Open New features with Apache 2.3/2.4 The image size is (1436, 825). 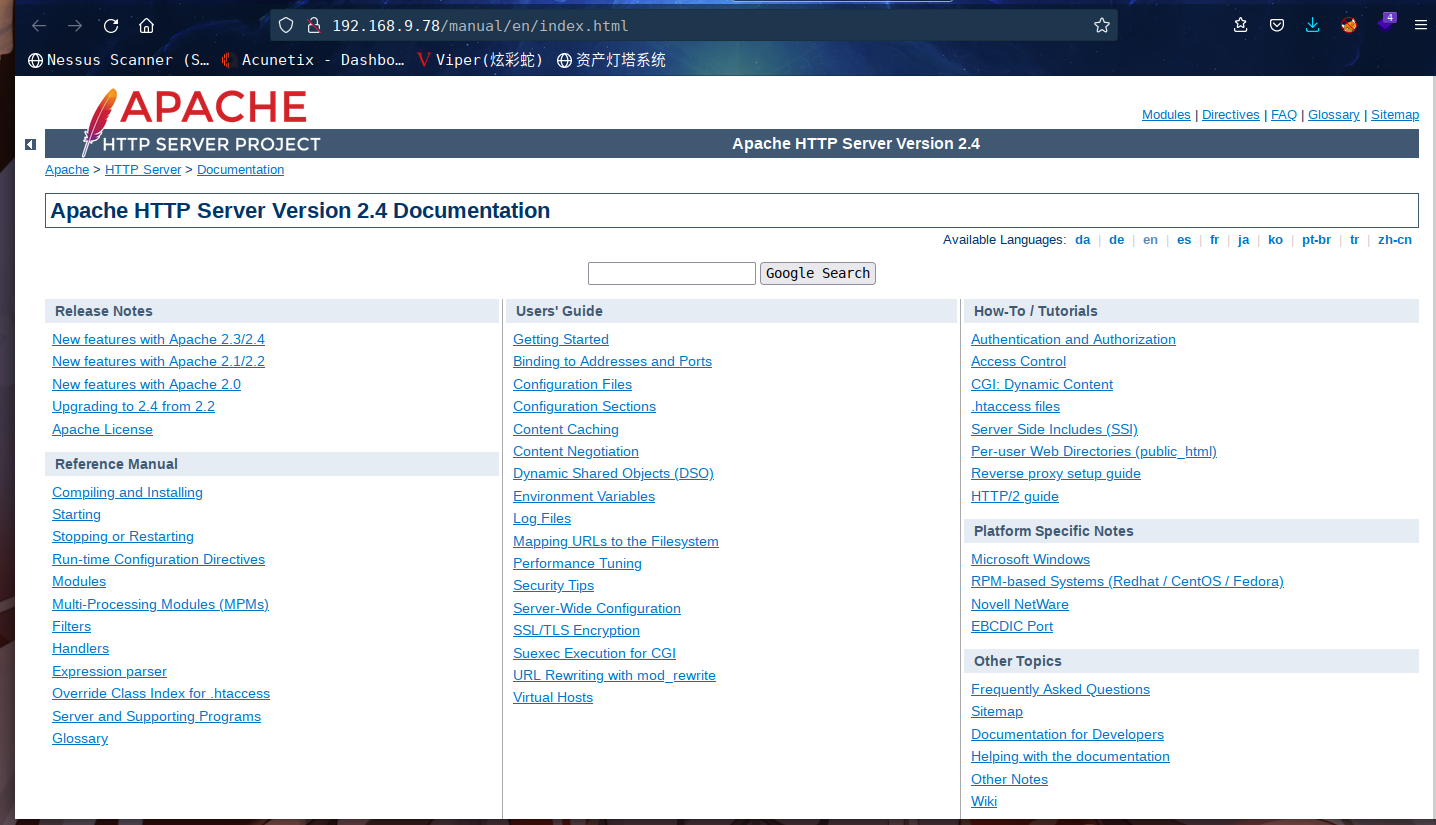point(158,339)
